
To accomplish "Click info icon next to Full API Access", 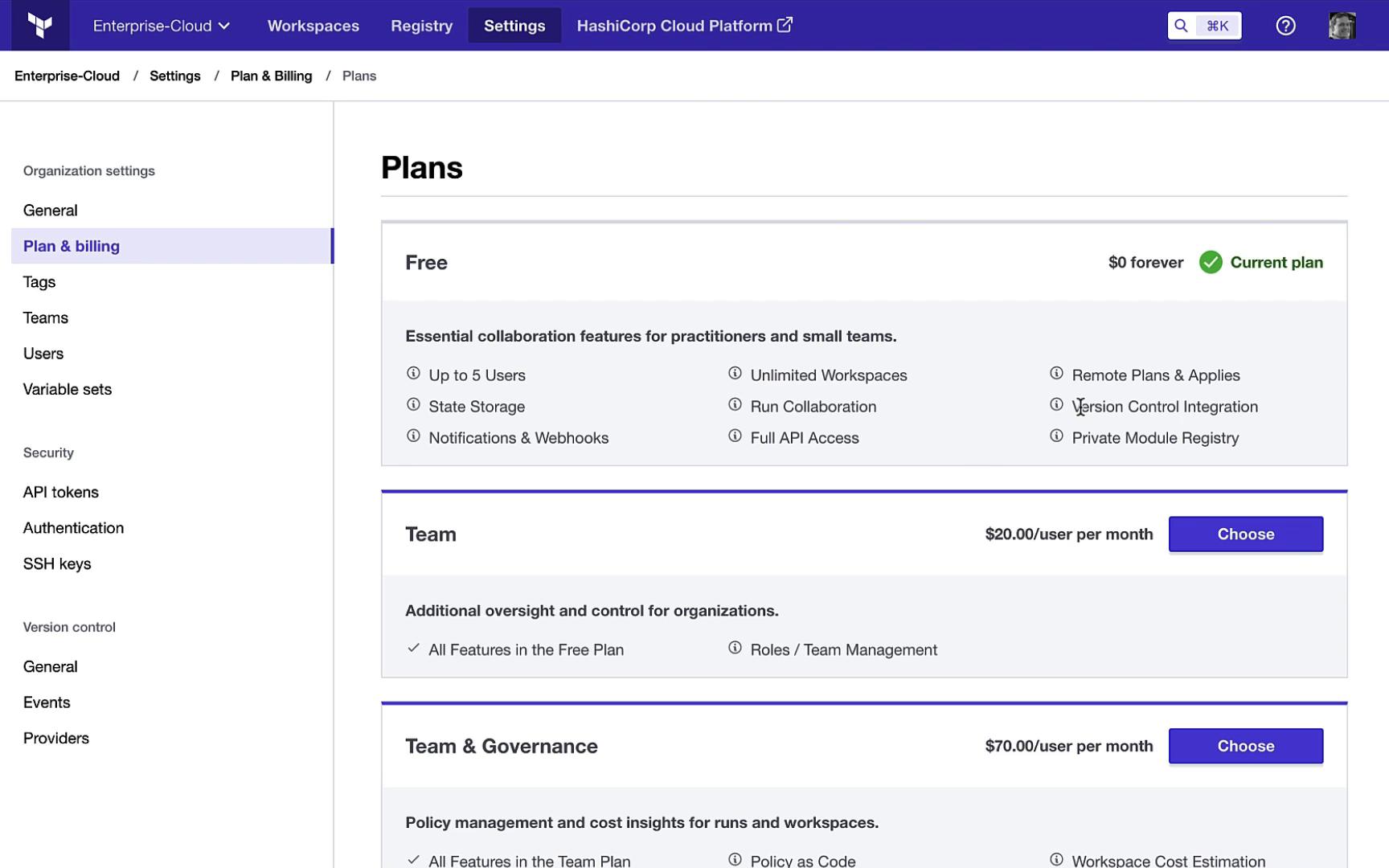I will pos(735,436).
